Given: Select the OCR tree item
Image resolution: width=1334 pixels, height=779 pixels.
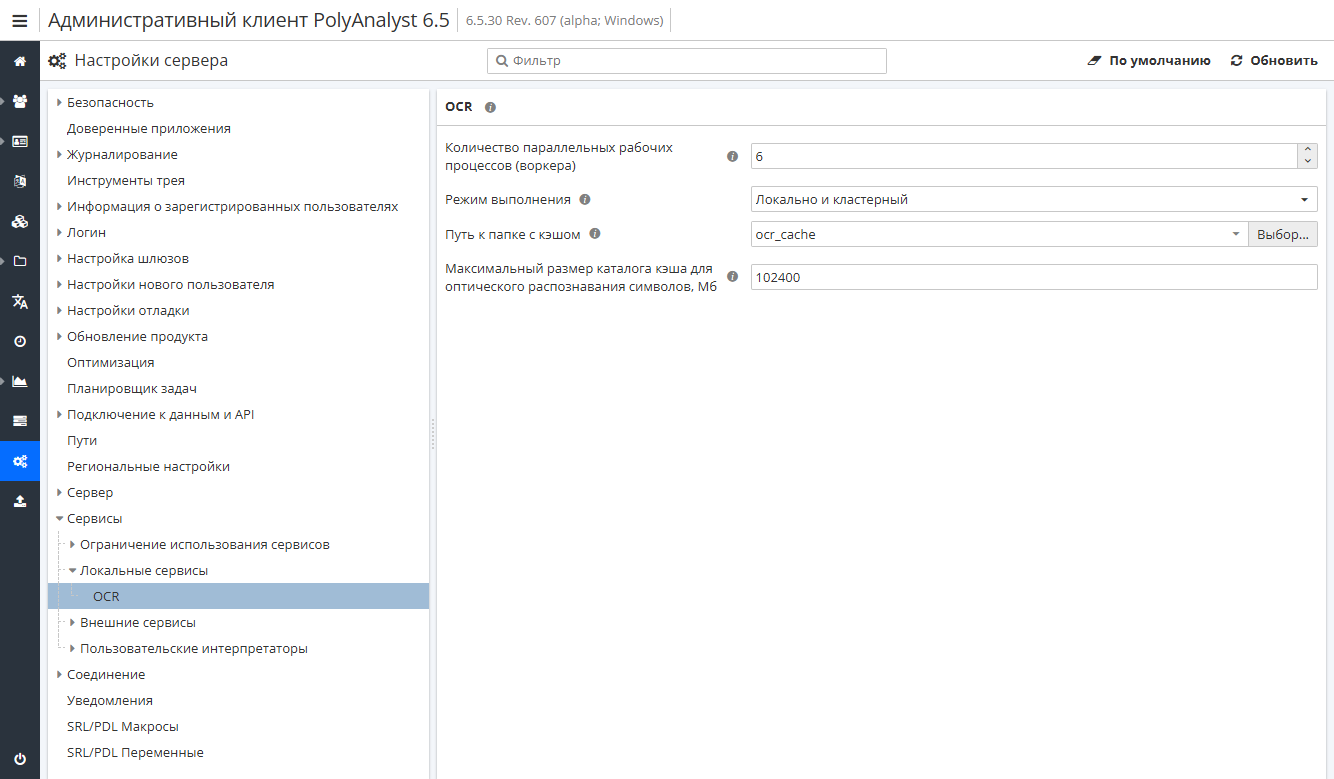Looking at the screenshot, I should pos(238,596).
